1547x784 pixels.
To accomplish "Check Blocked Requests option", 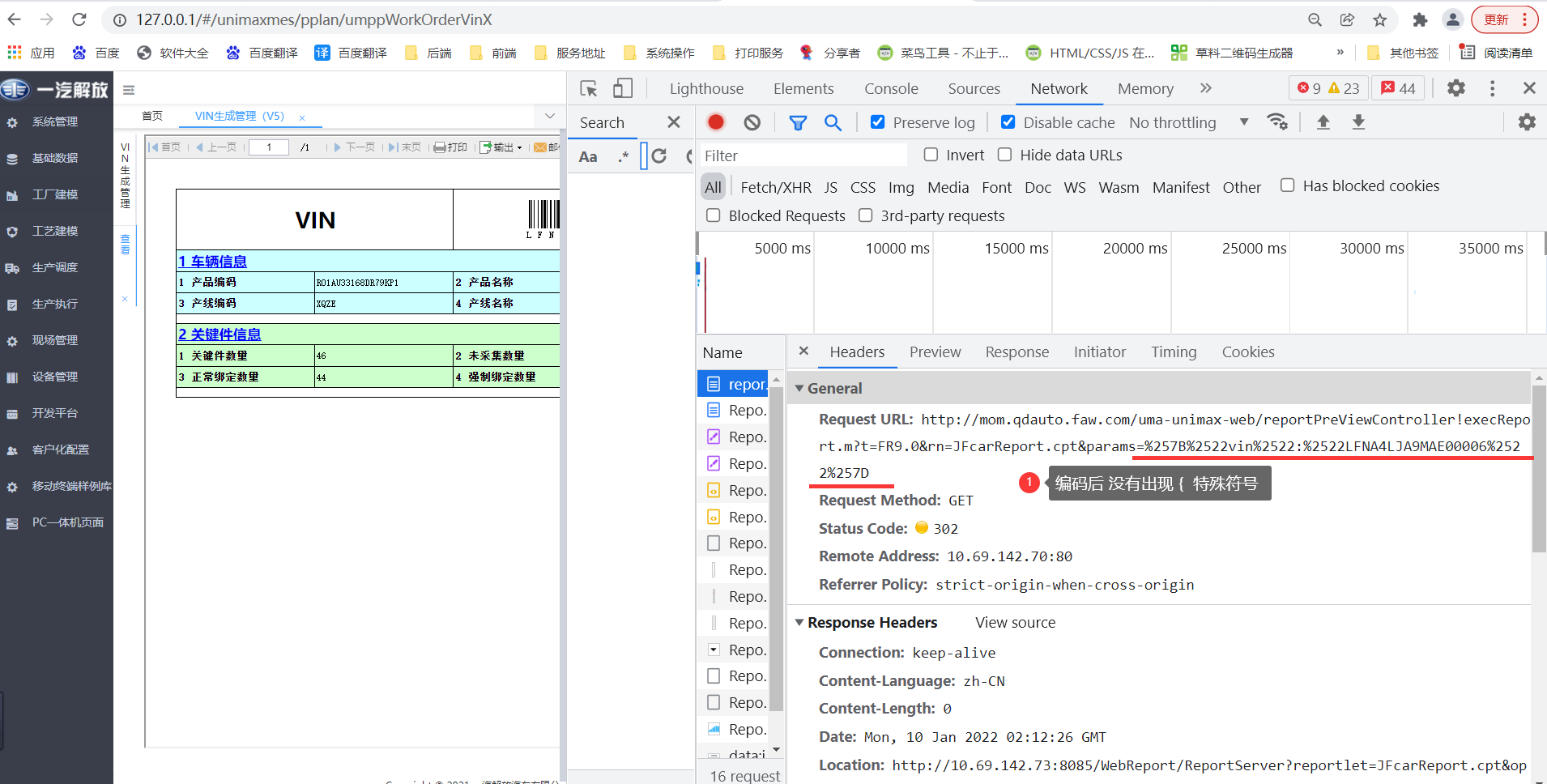I will tap(713, 215).
